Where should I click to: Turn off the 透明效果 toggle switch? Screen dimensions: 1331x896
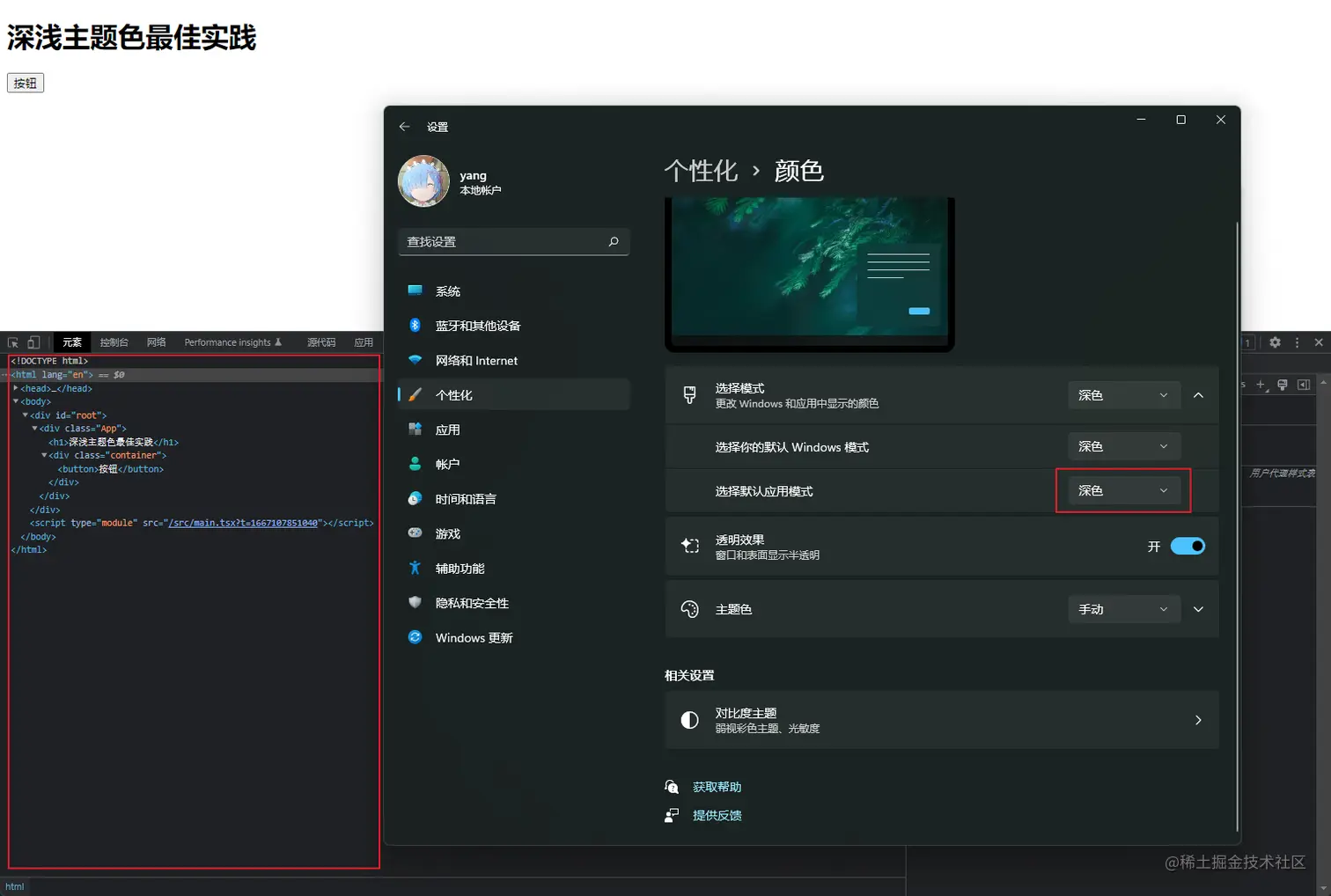point(1188,547)
